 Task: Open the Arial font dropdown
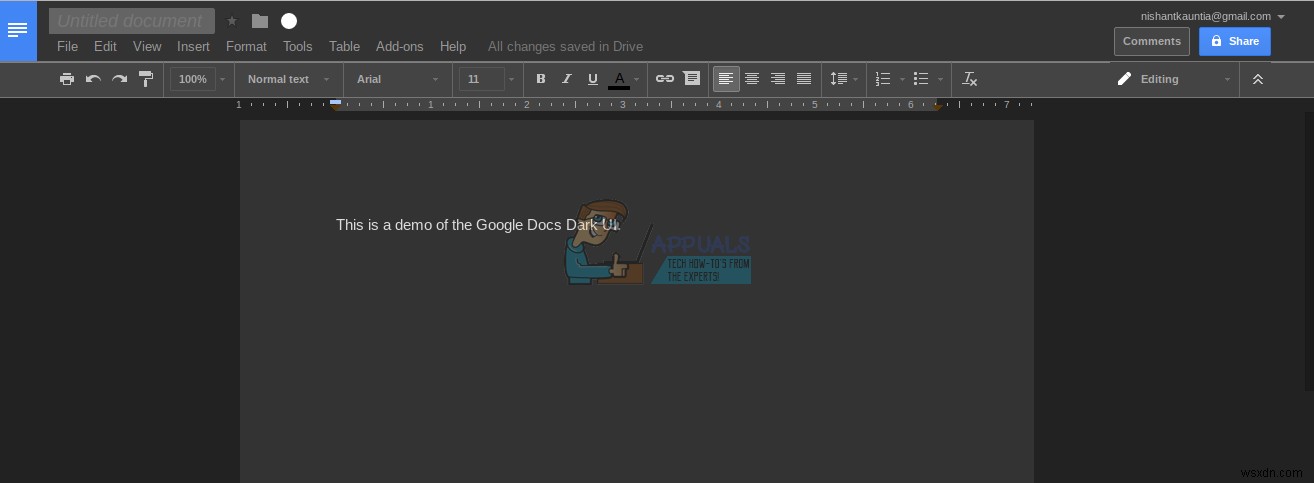click(x=397, y=79)
